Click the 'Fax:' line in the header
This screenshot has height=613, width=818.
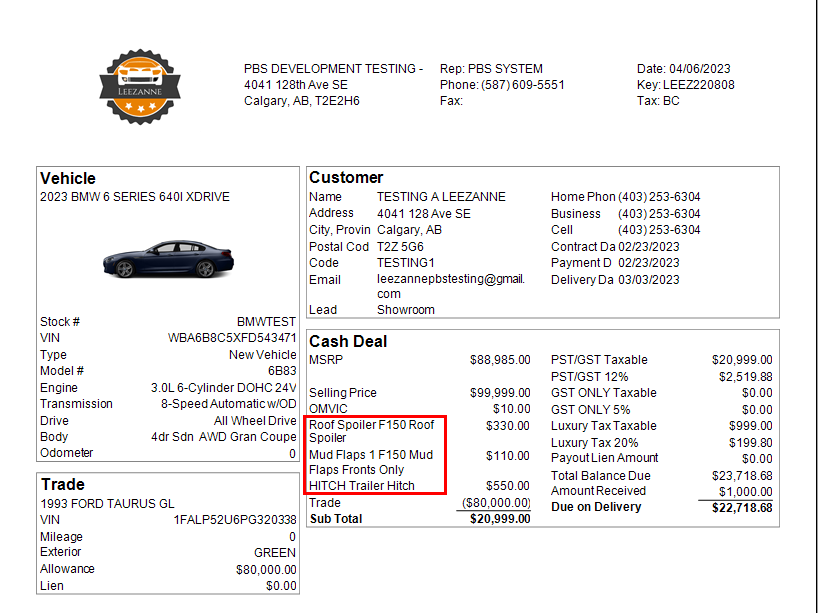451,101
